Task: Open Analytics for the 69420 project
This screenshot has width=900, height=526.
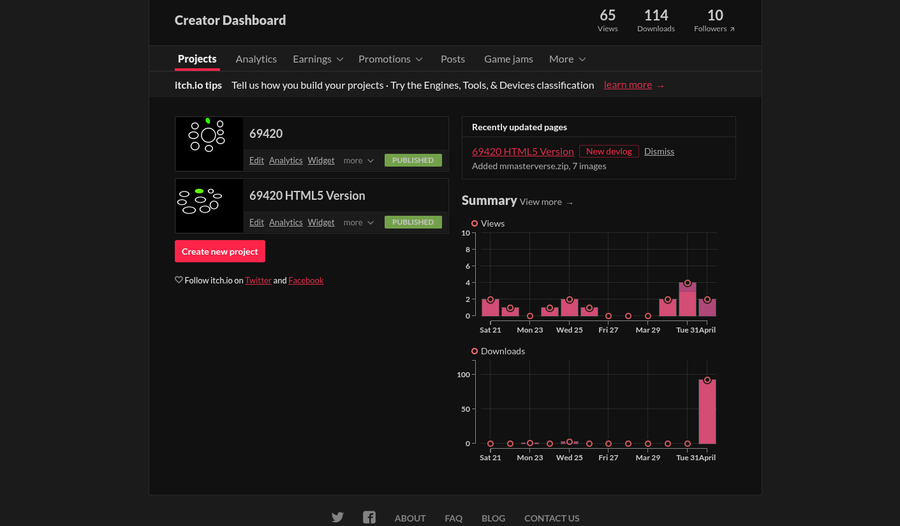Action: click(285, 161)
